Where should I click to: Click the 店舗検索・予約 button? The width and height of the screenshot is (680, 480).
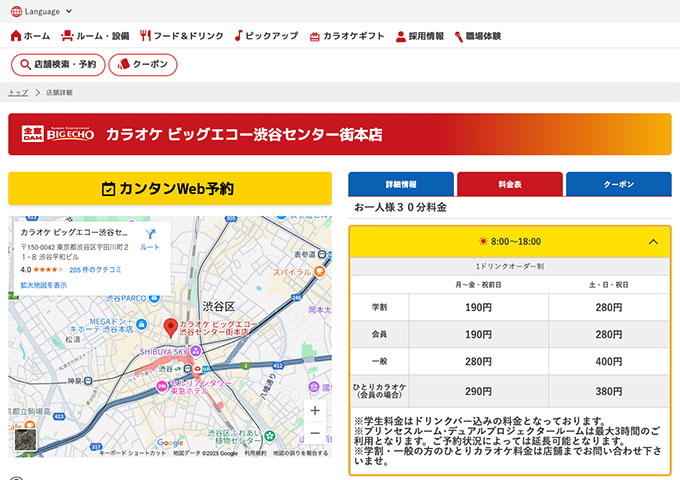[58, 65]
